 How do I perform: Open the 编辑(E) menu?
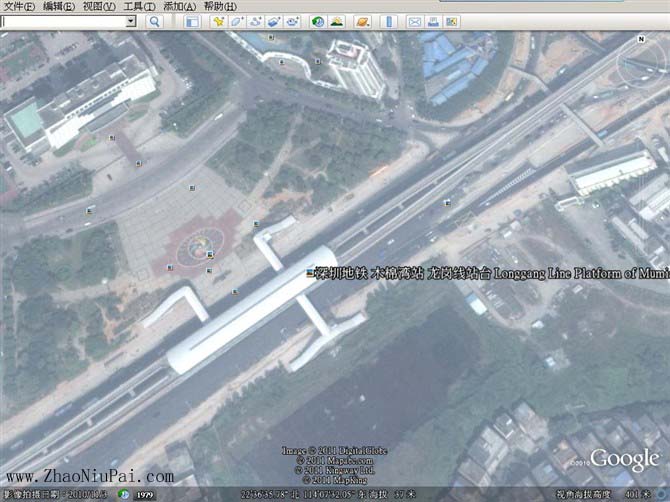(59, 6)
